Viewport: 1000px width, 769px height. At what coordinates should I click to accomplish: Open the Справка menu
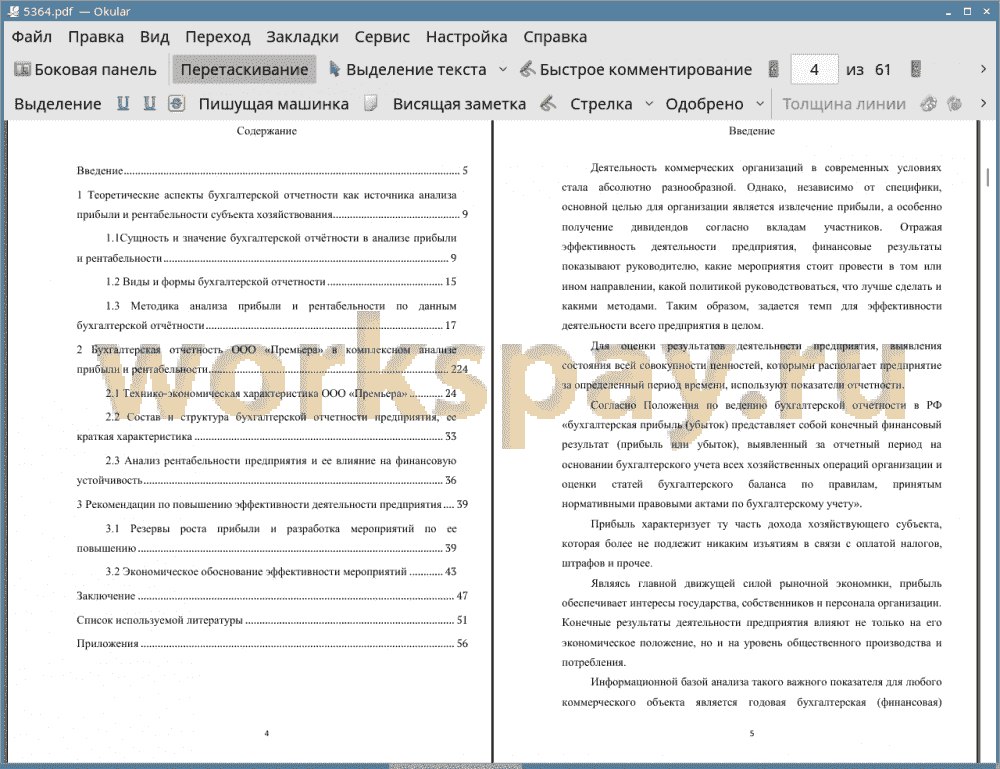click(x=555, y=37)
